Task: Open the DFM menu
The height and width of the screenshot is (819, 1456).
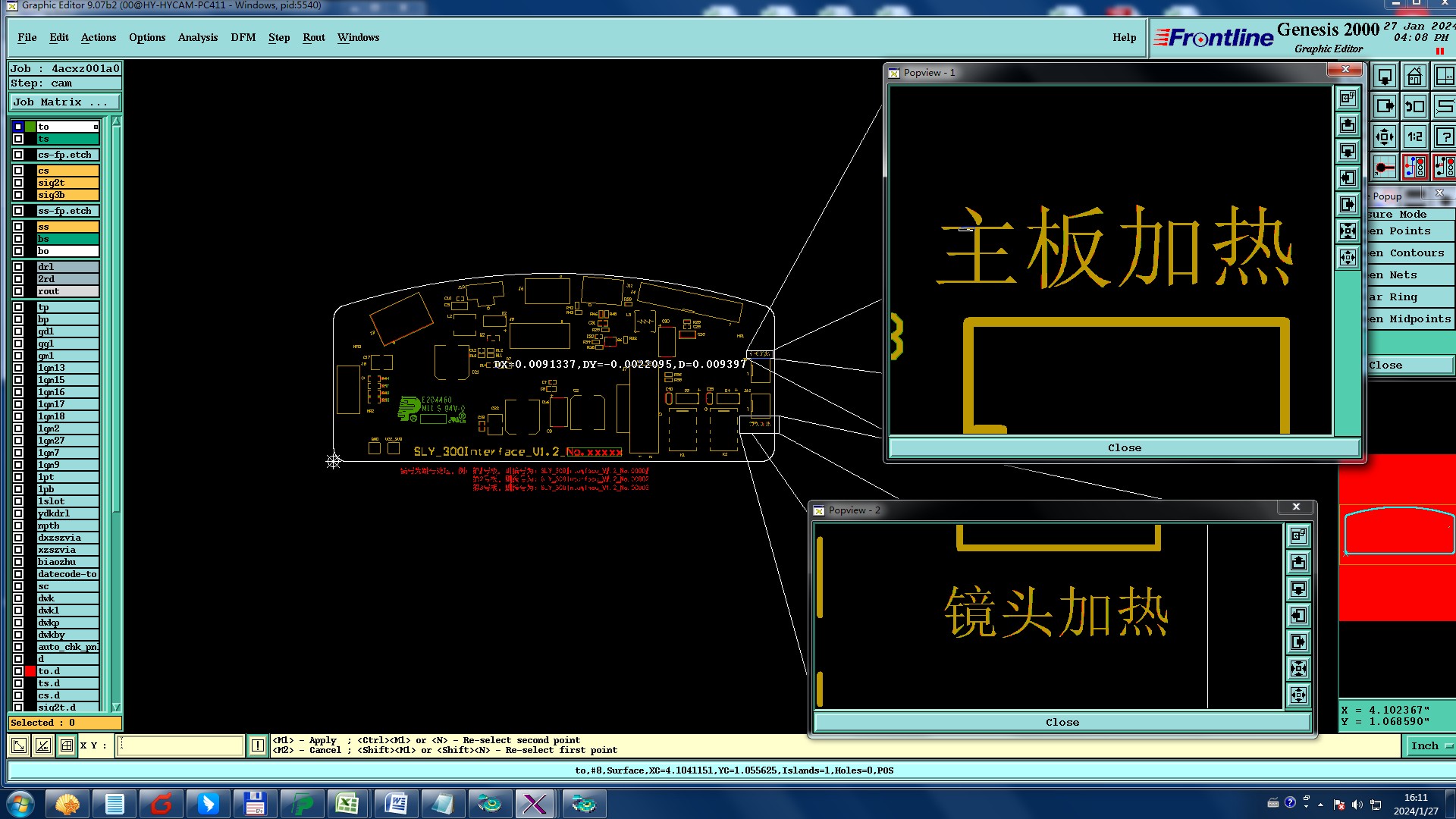Action: 243,37
